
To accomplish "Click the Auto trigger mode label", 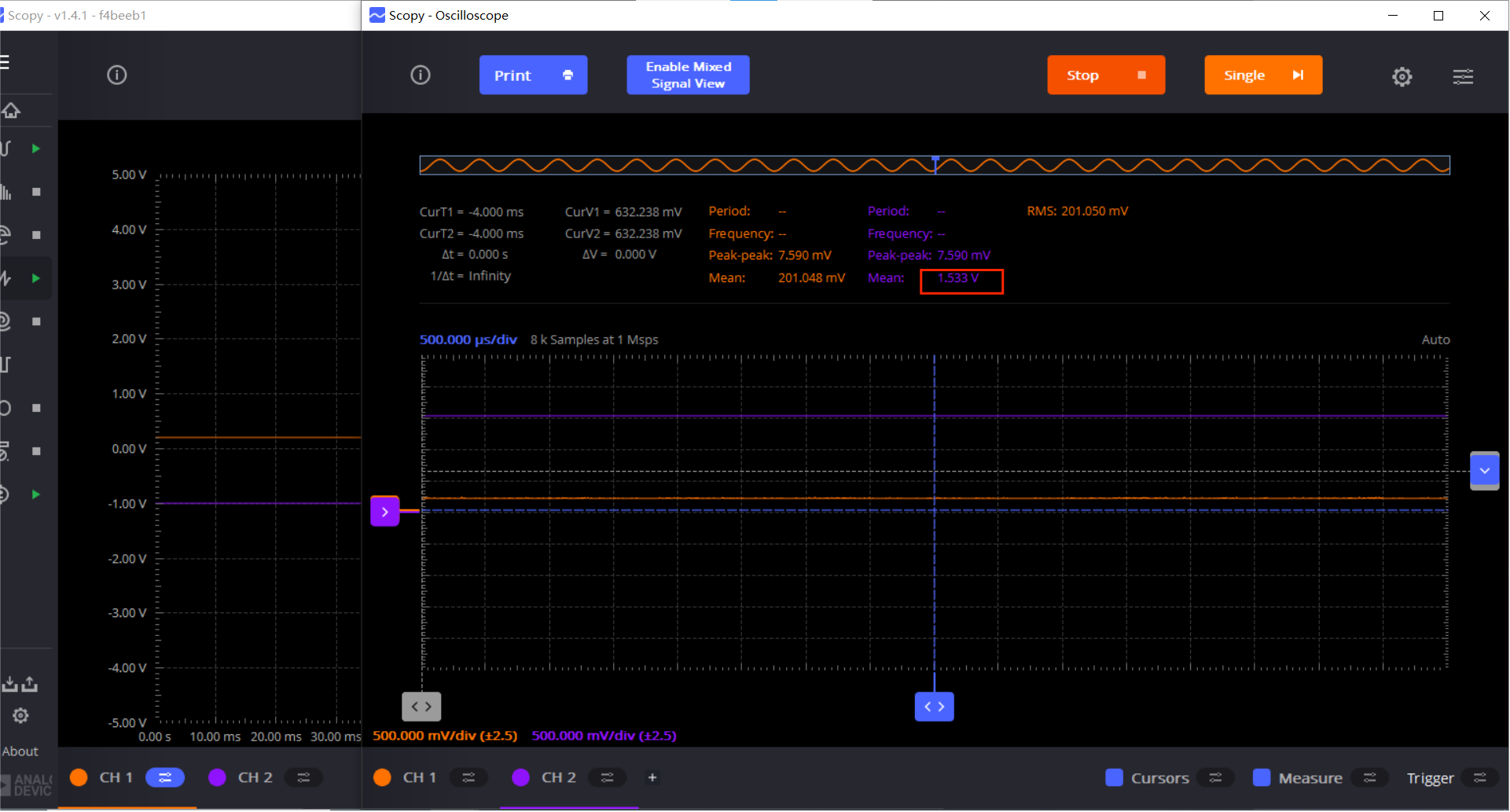I will tap(1435, 340).
